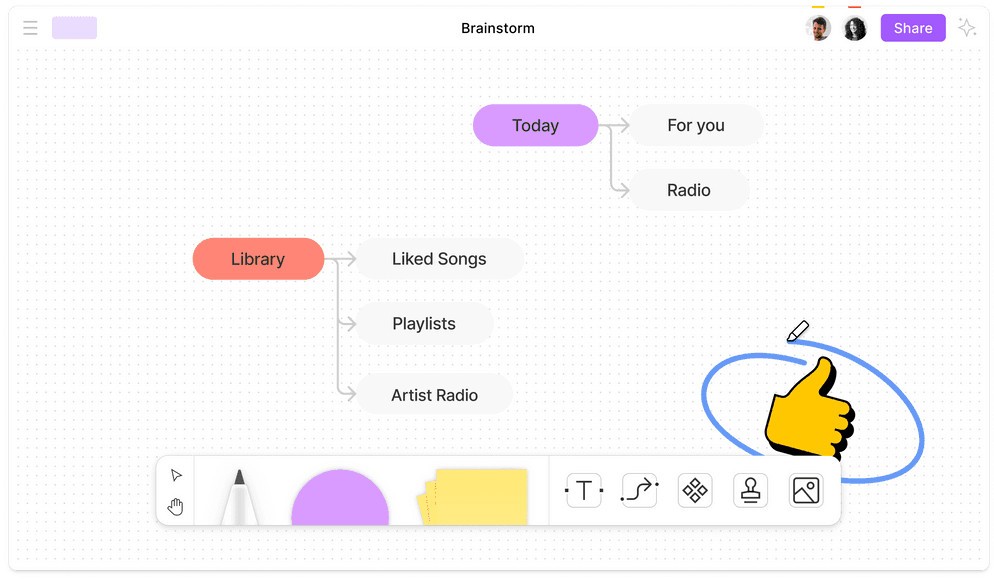Pick the pencil drawing tool
Image resolution: width=994 pixels, height=581 pixels.
(240, 497)
